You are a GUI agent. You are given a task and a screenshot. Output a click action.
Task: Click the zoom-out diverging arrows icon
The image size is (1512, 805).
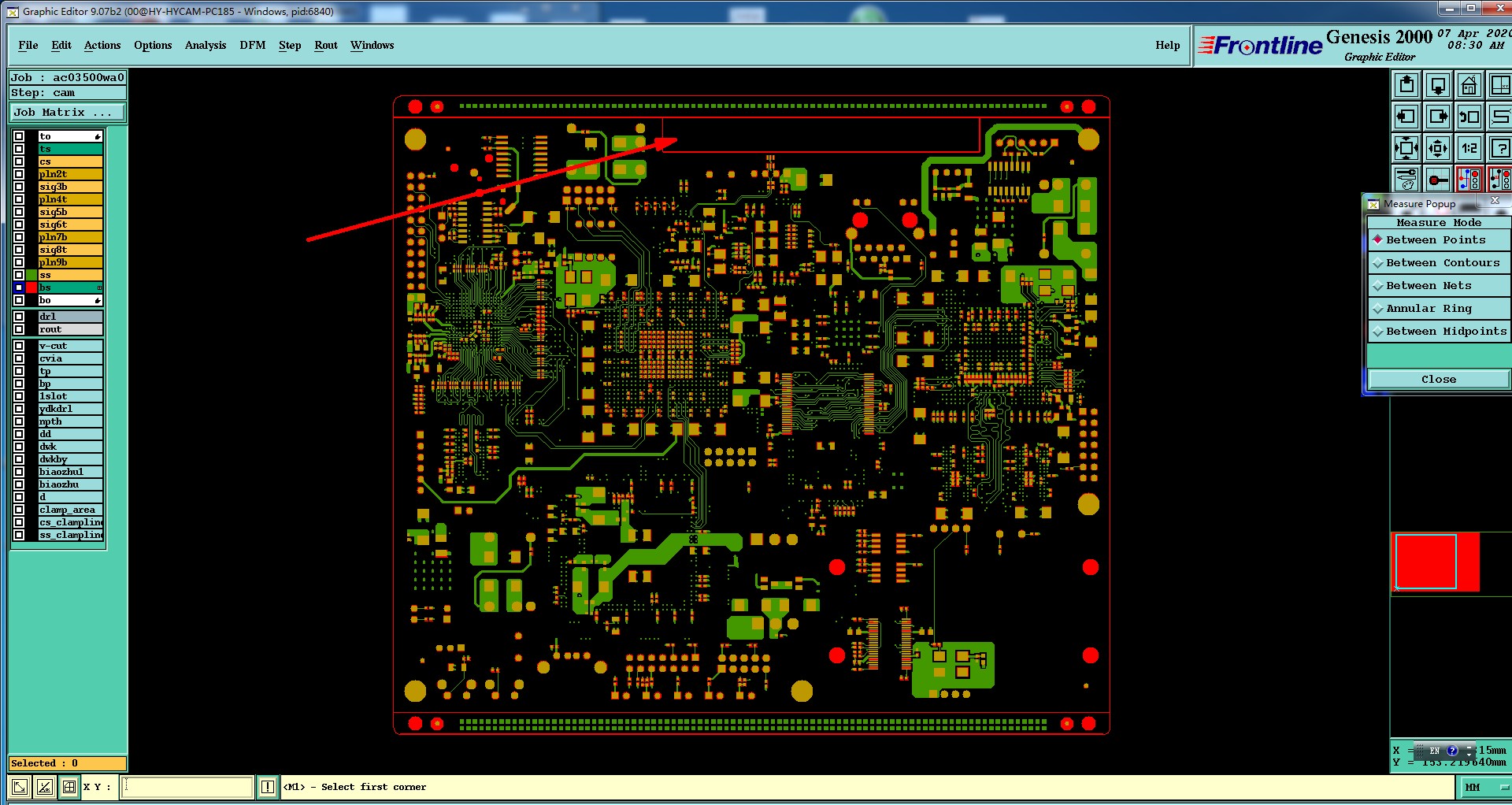coord(1438,148)
